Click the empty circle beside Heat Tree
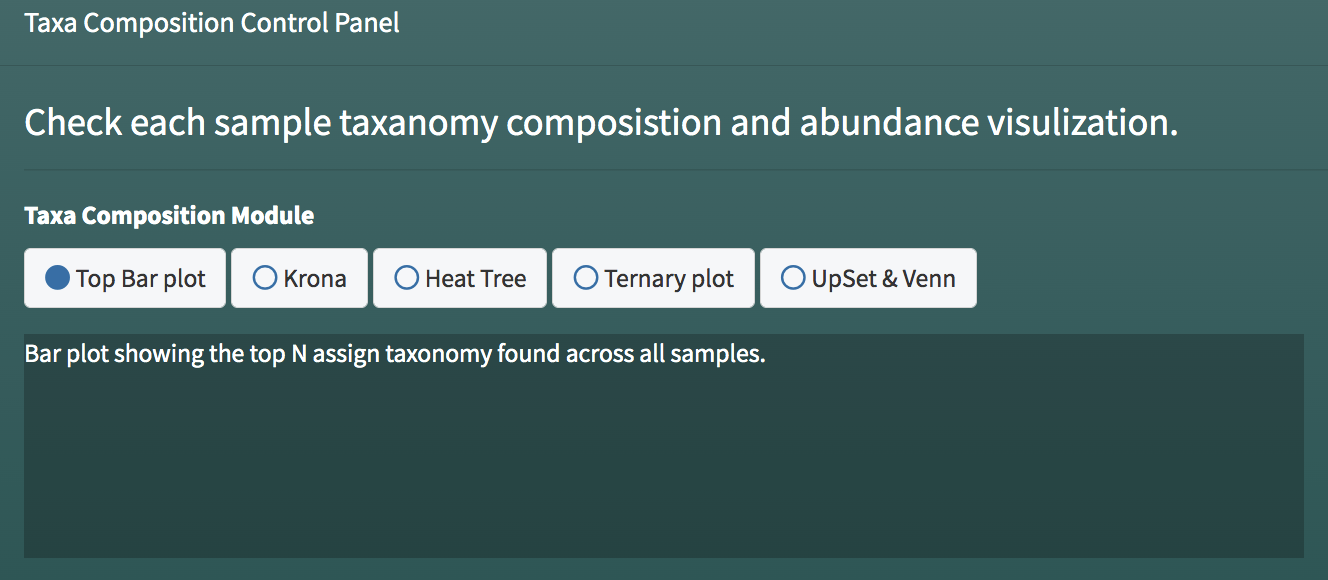The width and height of the screenshot is (1328, 580). tap(407, 278)
